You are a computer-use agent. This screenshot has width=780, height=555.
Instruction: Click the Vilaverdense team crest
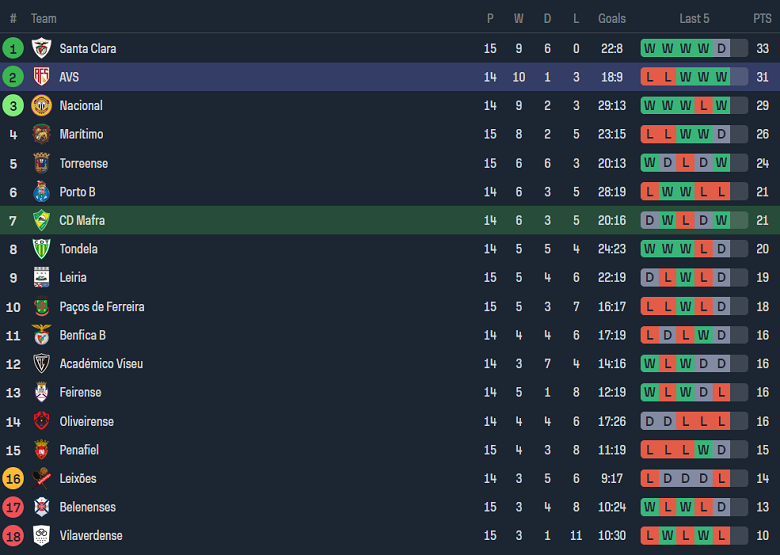[x=41, y=536]
